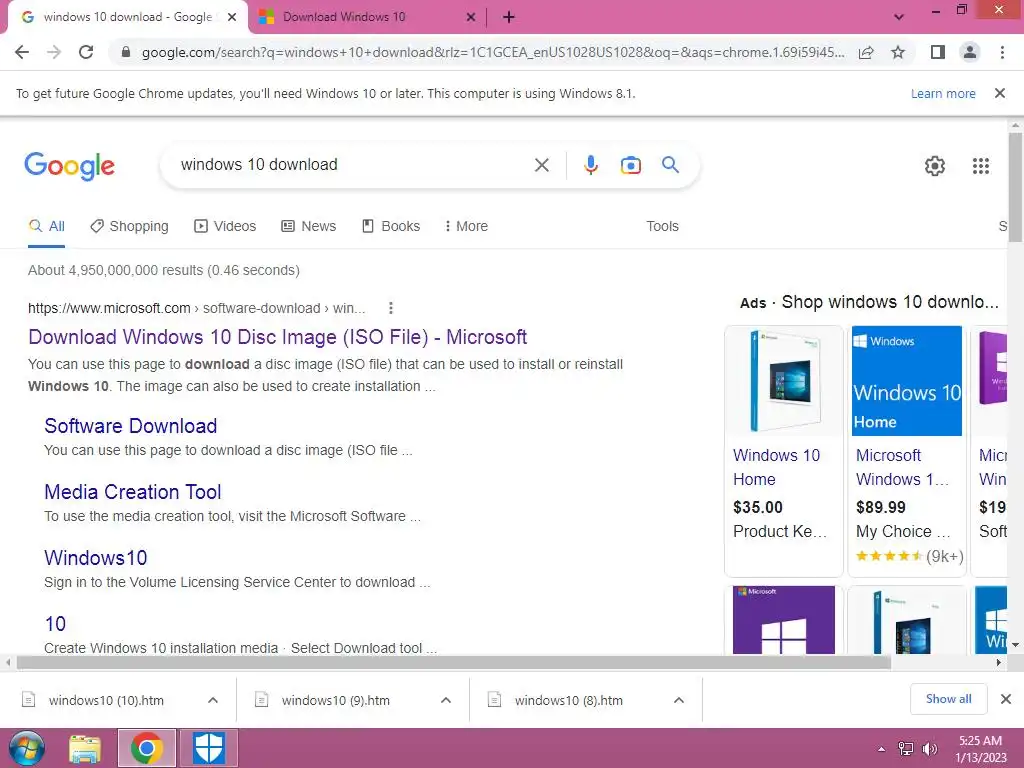Image resolution: width=1024 pixels, height=768 pixels.
Task: Open the Windows10 sitelink
Action: [95, 558]
